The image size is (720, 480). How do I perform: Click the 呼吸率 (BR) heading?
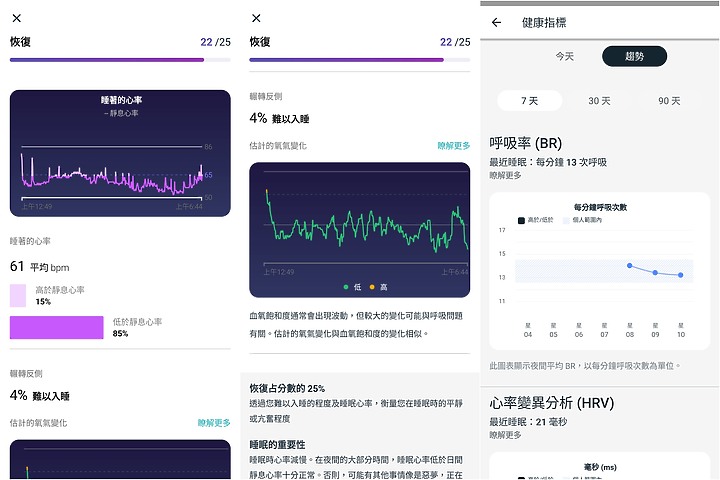coord(525,143)
